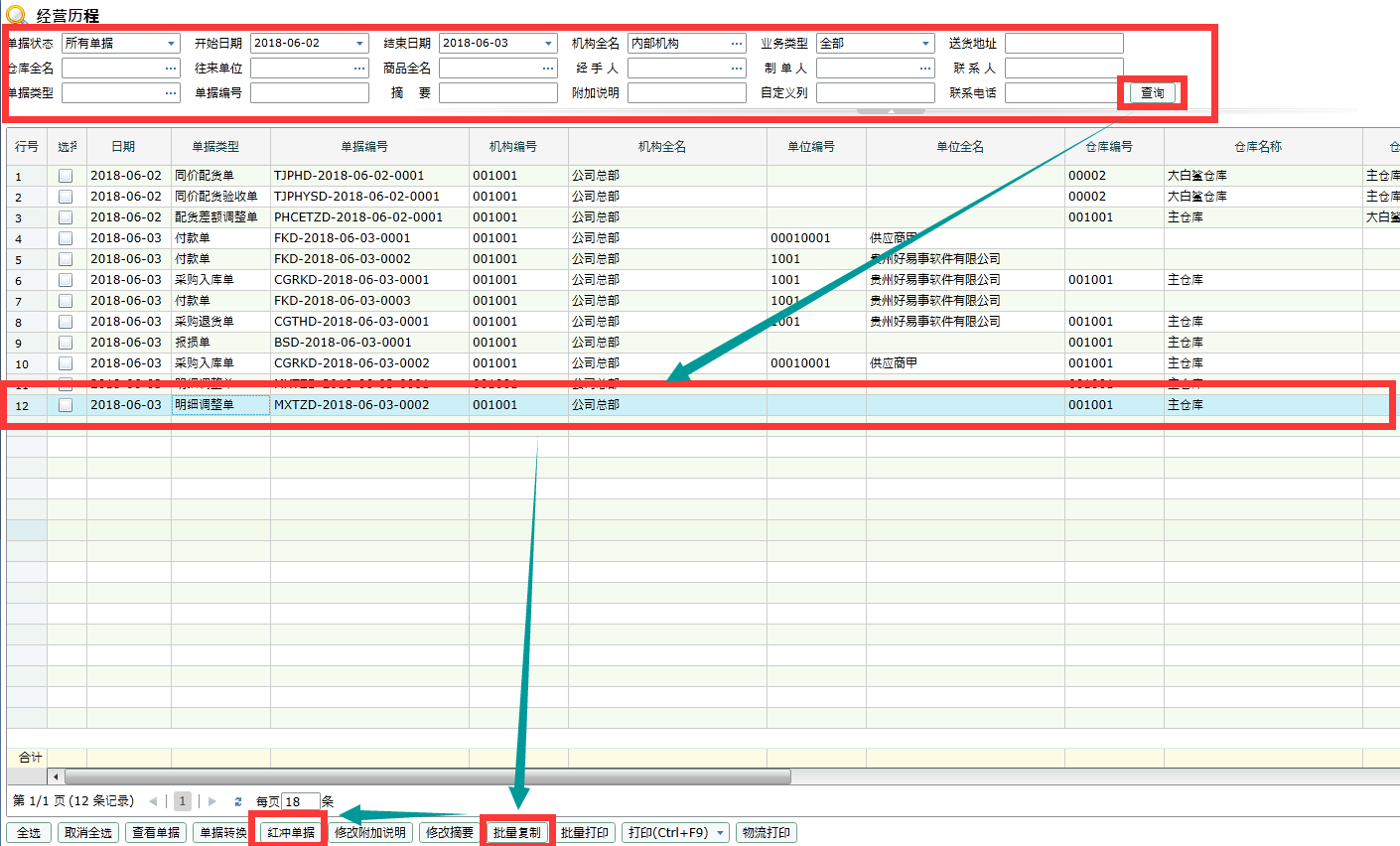This screenshot has height=846, width=1400.
Task: Open the 制单人 browse ellipsis
Action: pyautogui.click(x=925, y=69)
